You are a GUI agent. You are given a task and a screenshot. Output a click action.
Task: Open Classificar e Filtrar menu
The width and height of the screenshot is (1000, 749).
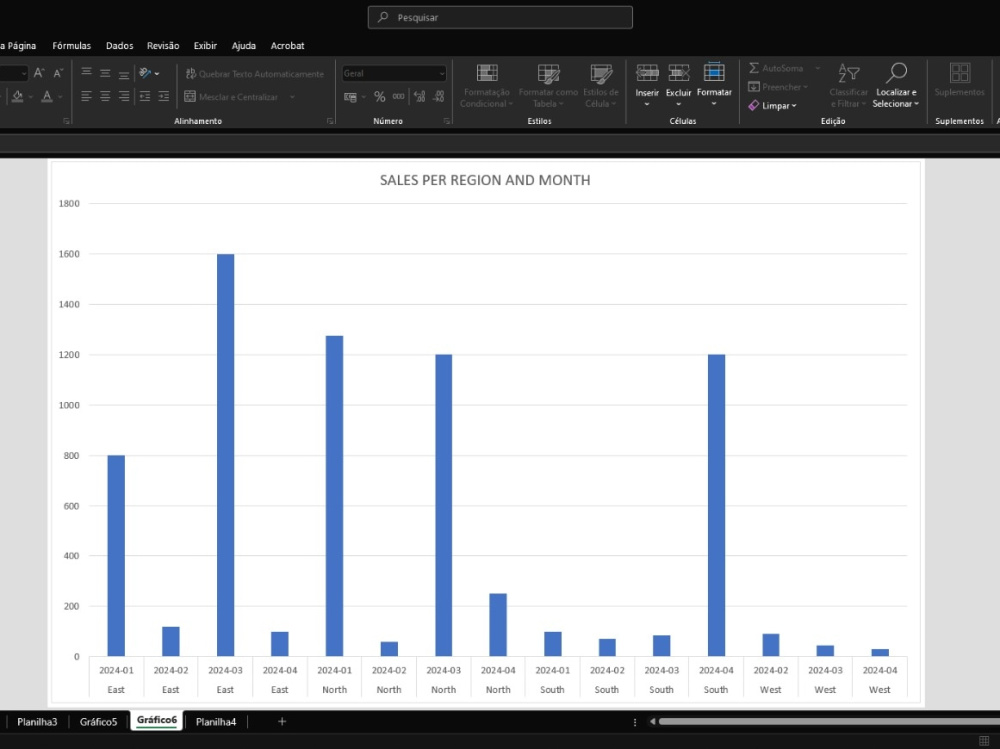(x=848, y=85)
